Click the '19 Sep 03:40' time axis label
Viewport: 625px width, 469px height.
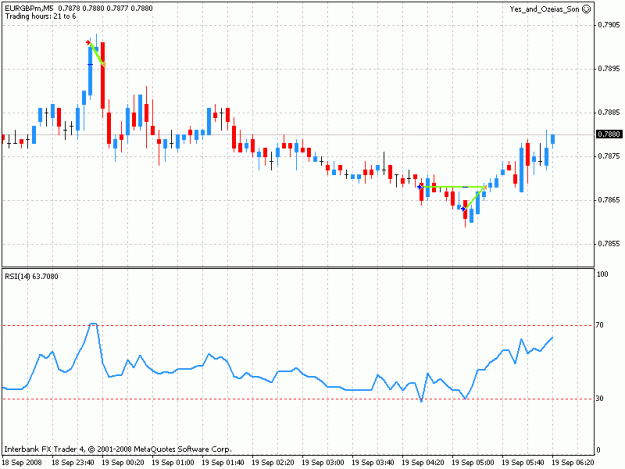click(x=373, y=462)
